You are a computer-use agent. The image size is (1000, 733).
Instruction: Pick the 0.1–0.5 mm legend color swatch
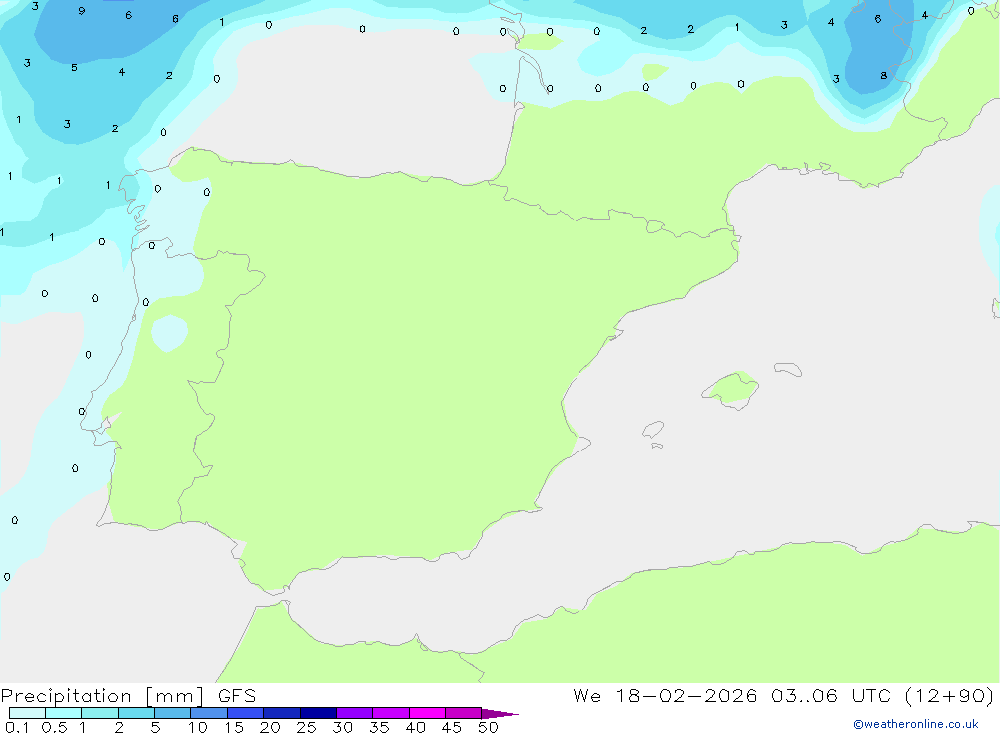click(27, 713)
